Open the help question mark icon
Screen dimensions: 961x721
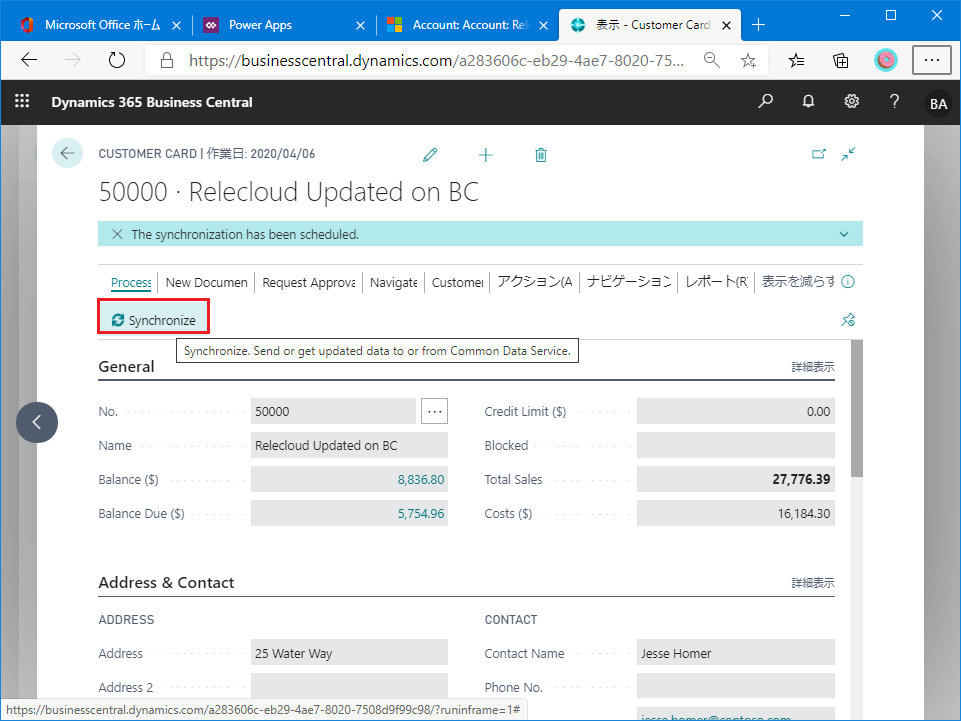coord(894,101)
